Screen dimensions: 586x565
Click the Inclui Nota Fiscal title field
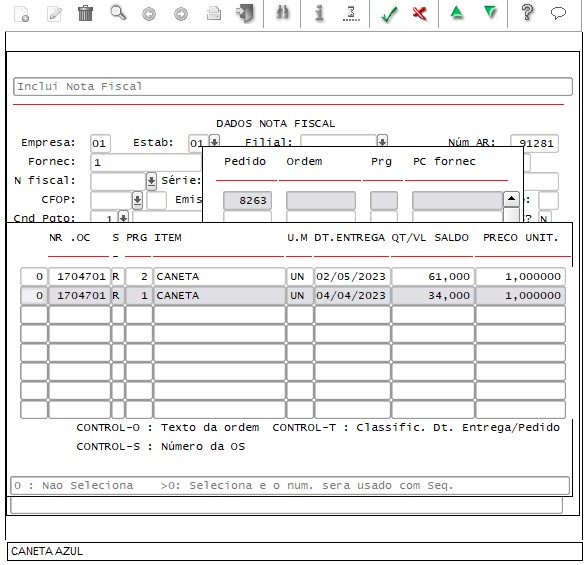293,87
